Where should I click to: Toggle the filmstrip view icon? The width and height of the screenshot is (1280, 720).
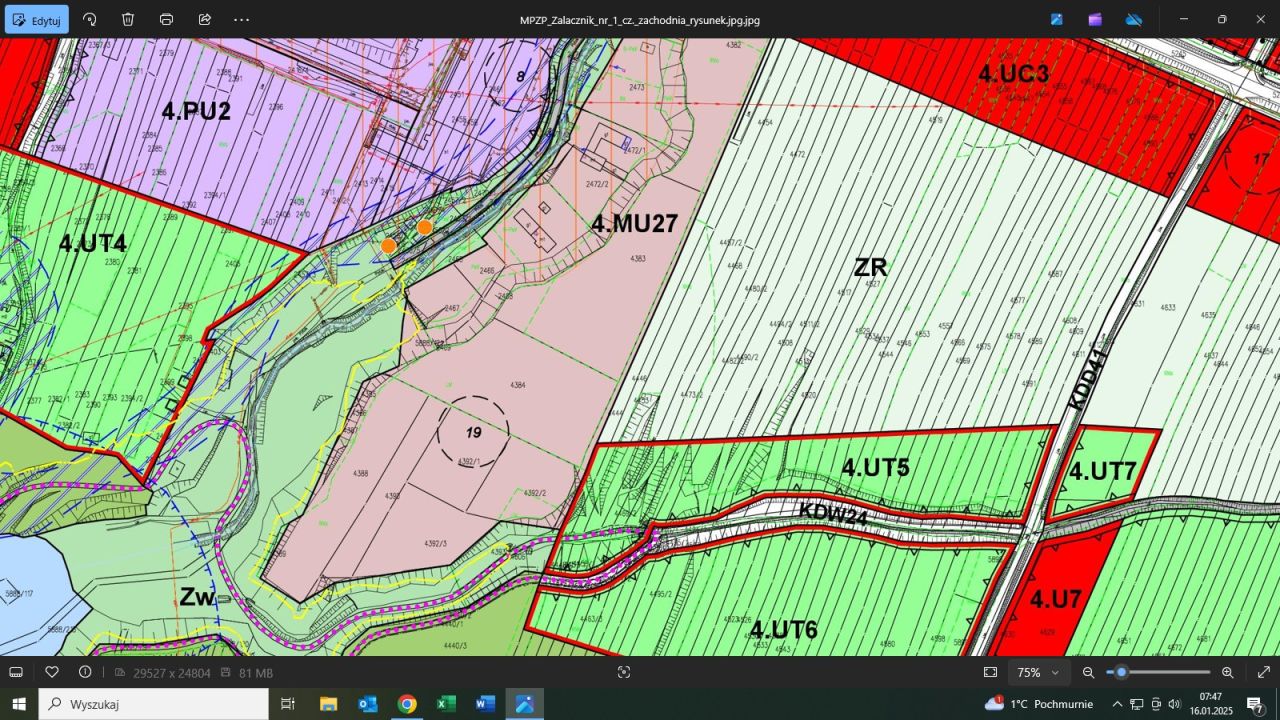click(16, 673)
